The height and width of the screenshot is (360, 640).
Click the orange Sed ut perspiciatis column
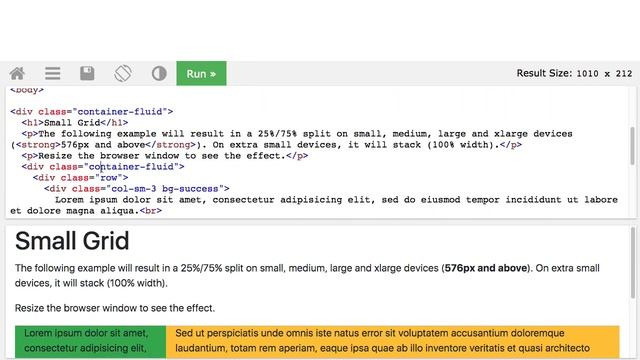(393, 341)
